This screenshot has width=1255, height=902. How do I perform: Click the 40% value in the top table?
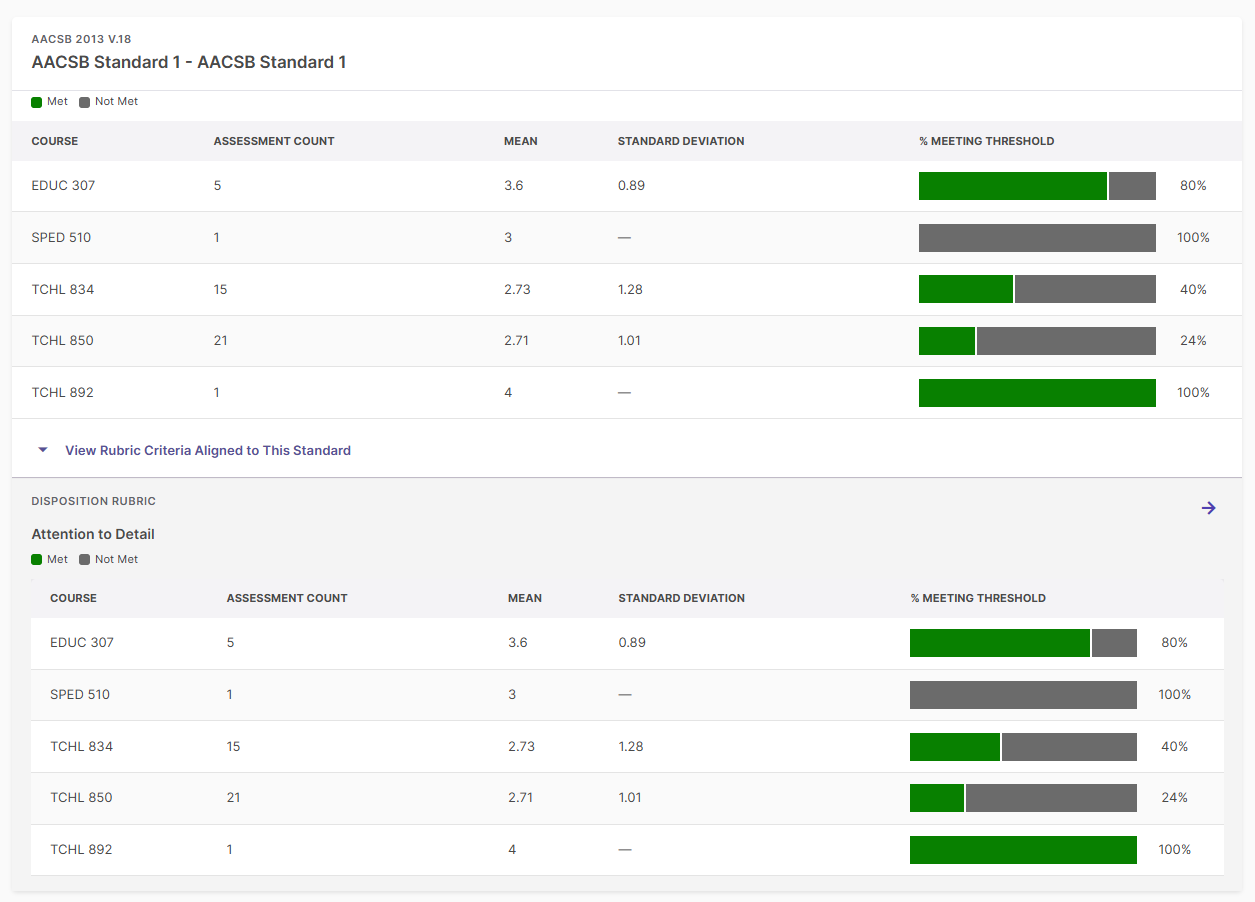click(1193, 290)
